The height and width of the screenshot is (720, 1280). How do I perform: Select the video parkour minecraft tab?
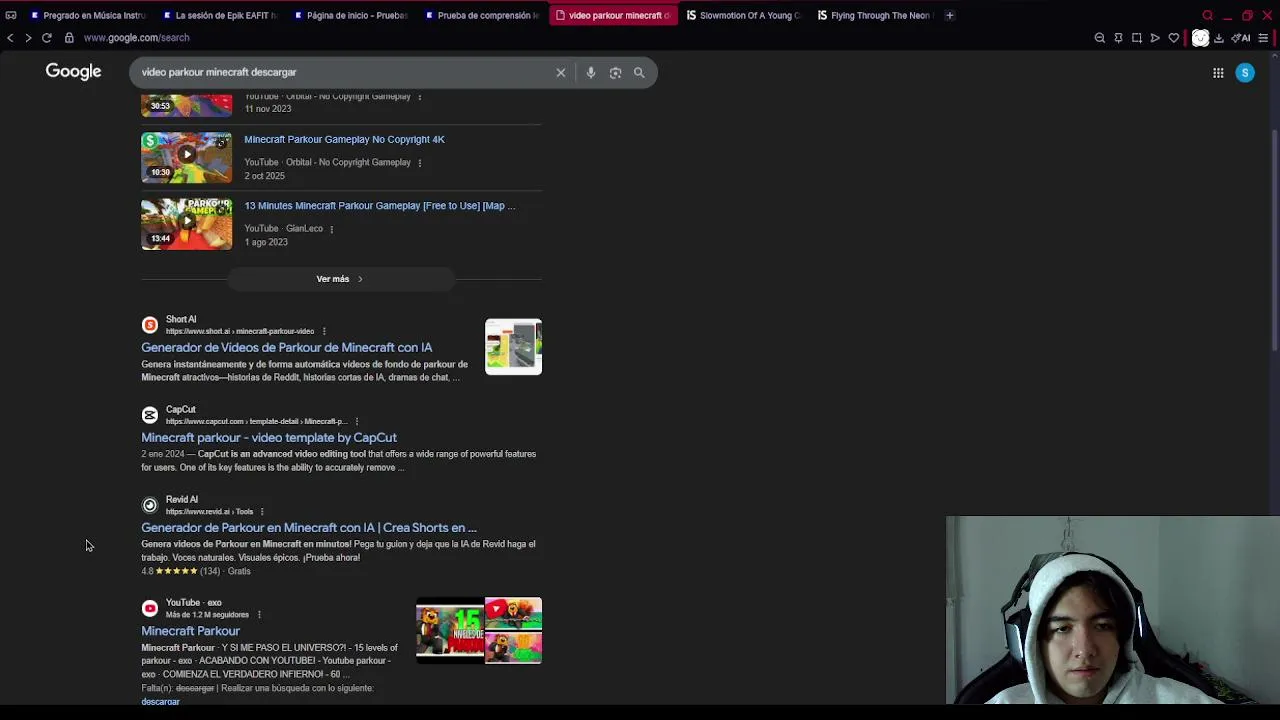pos(612,15)
